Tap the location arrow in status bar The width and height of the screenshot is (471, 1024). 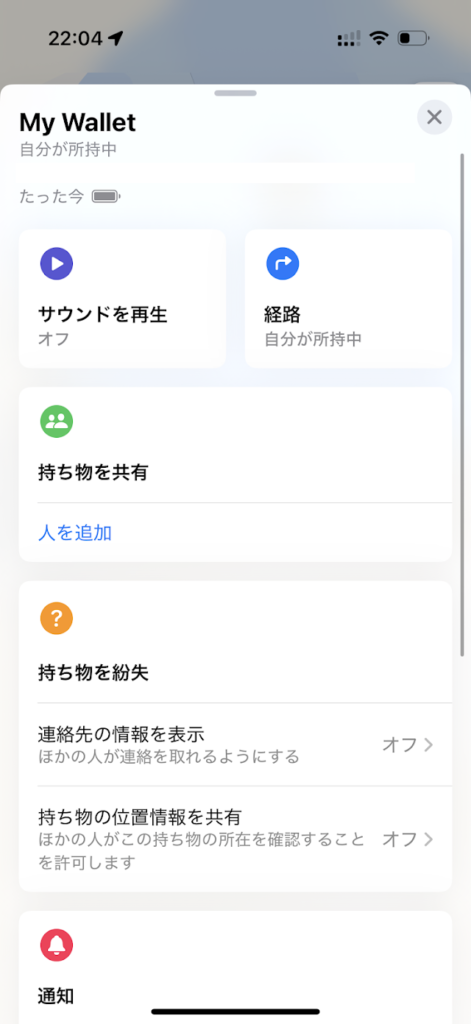pyautogui.click(x=116, y=39)
